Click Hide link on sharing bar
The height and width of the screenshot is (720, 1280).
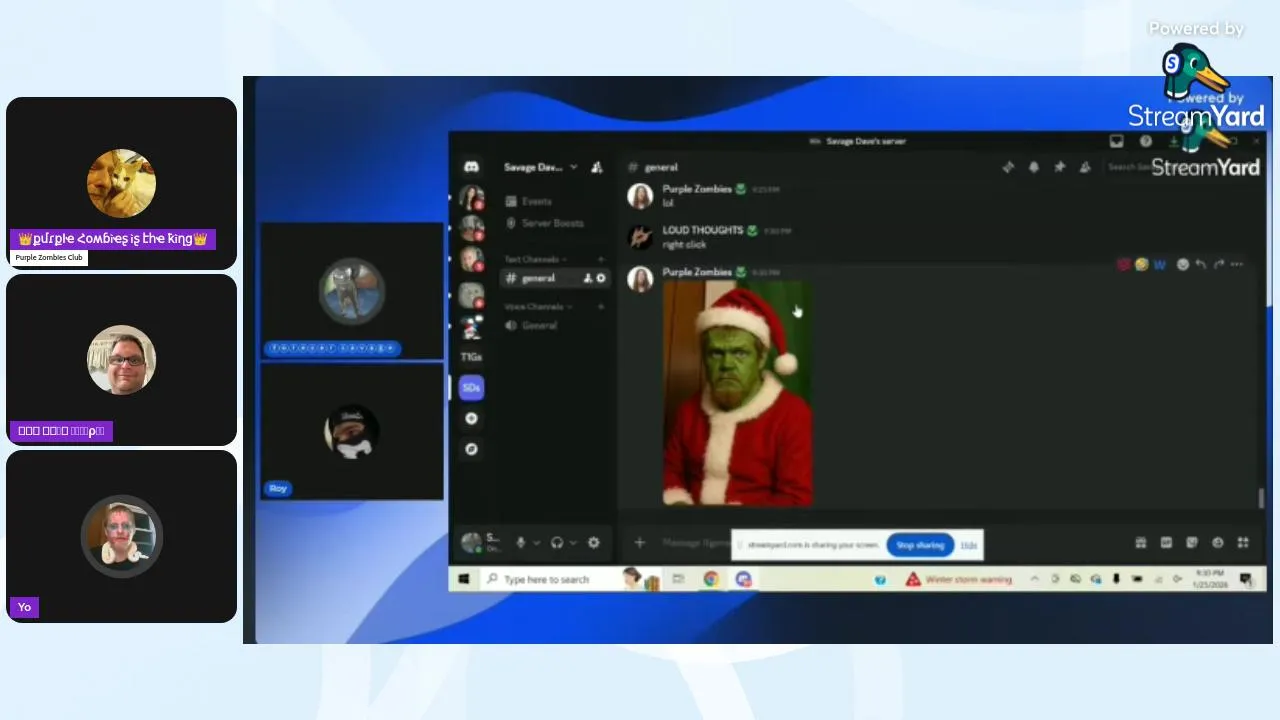point(968,545)
